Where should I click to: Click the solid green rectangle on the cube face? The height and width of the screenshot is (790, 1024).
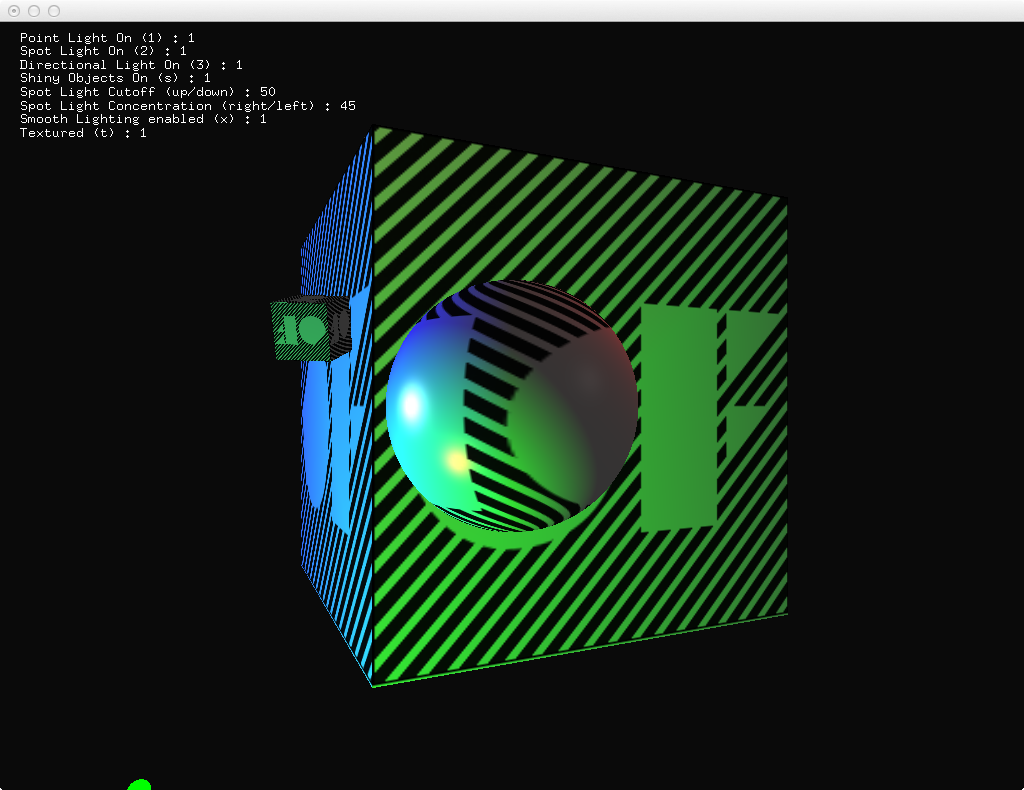[x=678, y=418]
